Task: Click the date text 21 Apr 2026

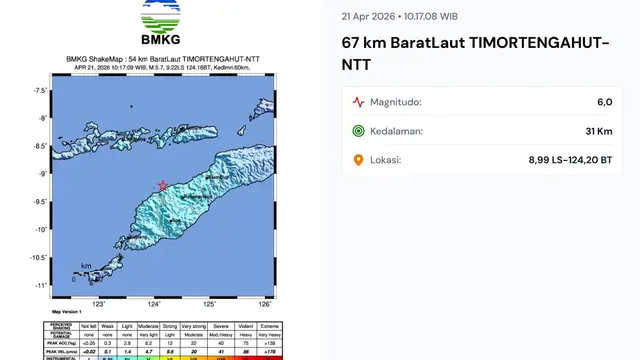Action: (368, 16)
